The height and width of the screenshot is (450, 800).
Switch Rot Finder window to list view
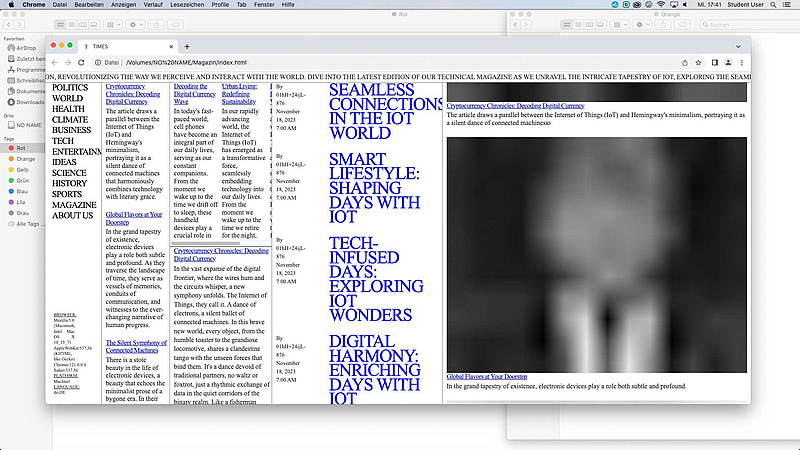[71, 24]
